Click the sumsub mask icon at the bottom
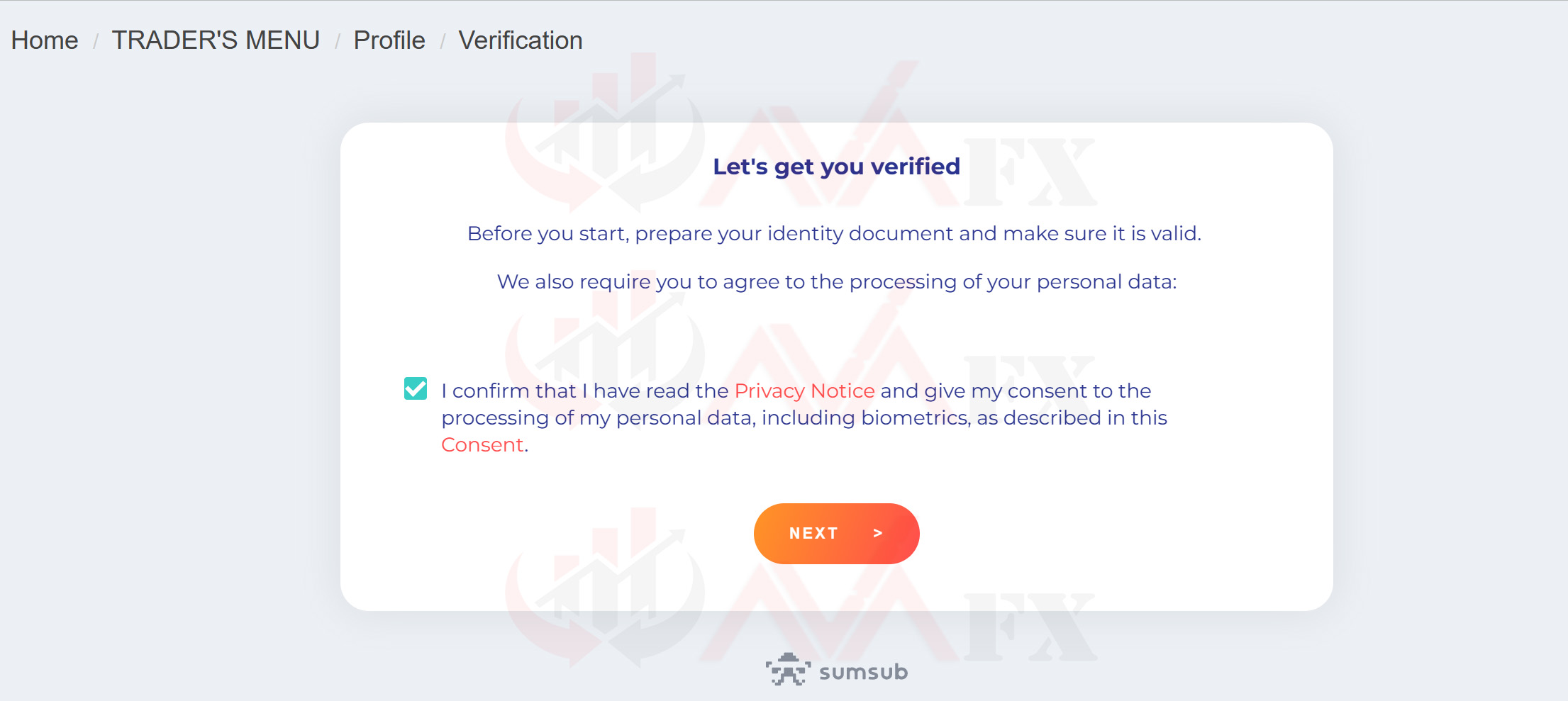Image resolution: width=1568 pixels, height=701 pixels. (x=789, y=668)
